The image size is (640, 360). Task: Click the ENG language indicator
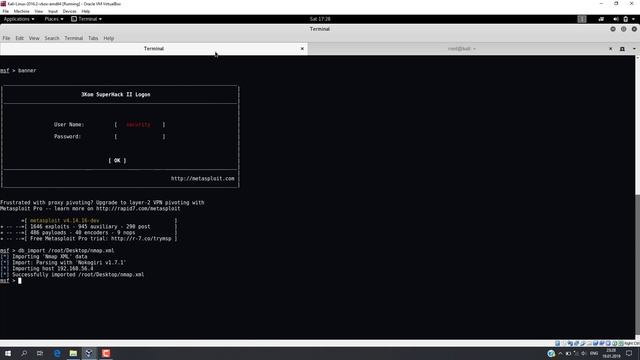point(594,353)
